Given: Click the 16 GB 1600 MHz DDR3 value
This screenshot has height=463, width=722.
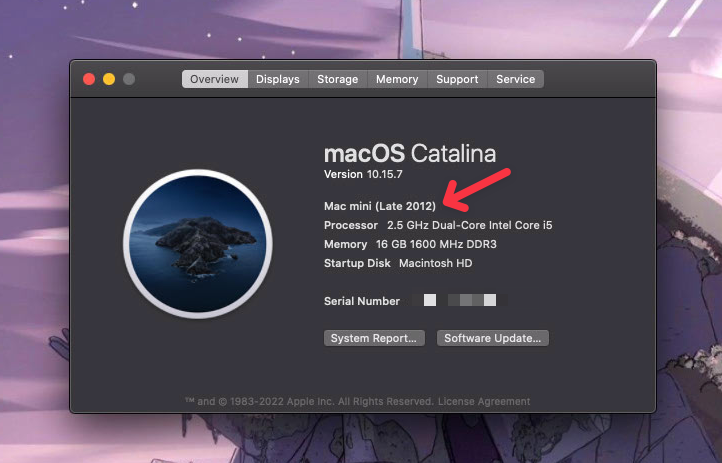Looking at the screenshot, I should coord(437,244).
